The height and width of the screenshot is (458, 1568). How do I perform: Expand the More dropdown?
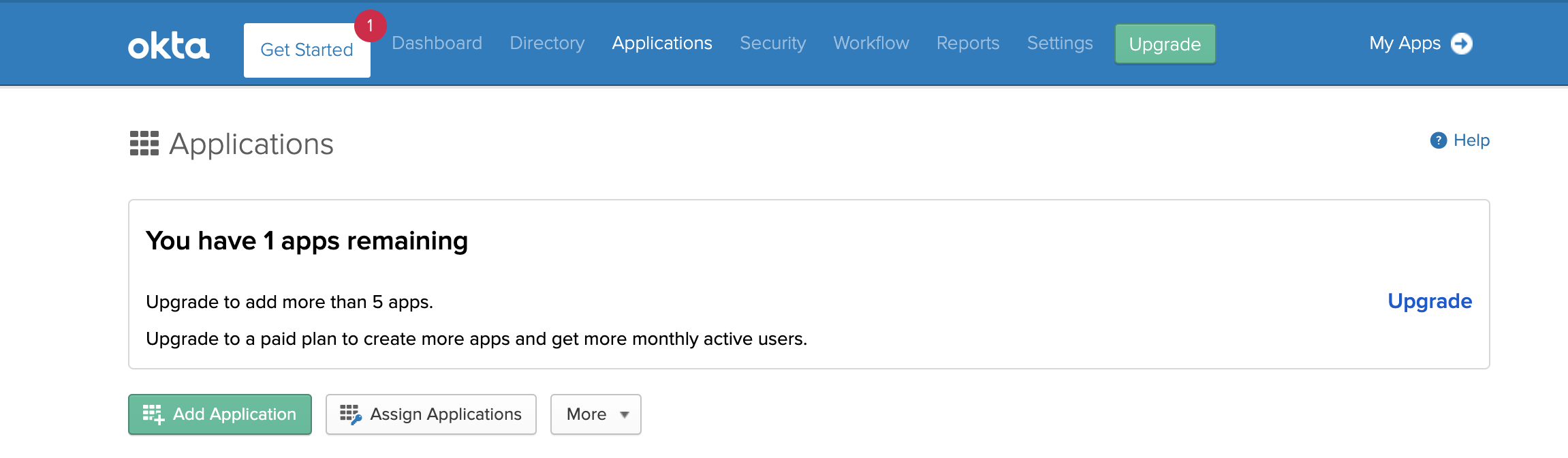(x=596, y=414)
